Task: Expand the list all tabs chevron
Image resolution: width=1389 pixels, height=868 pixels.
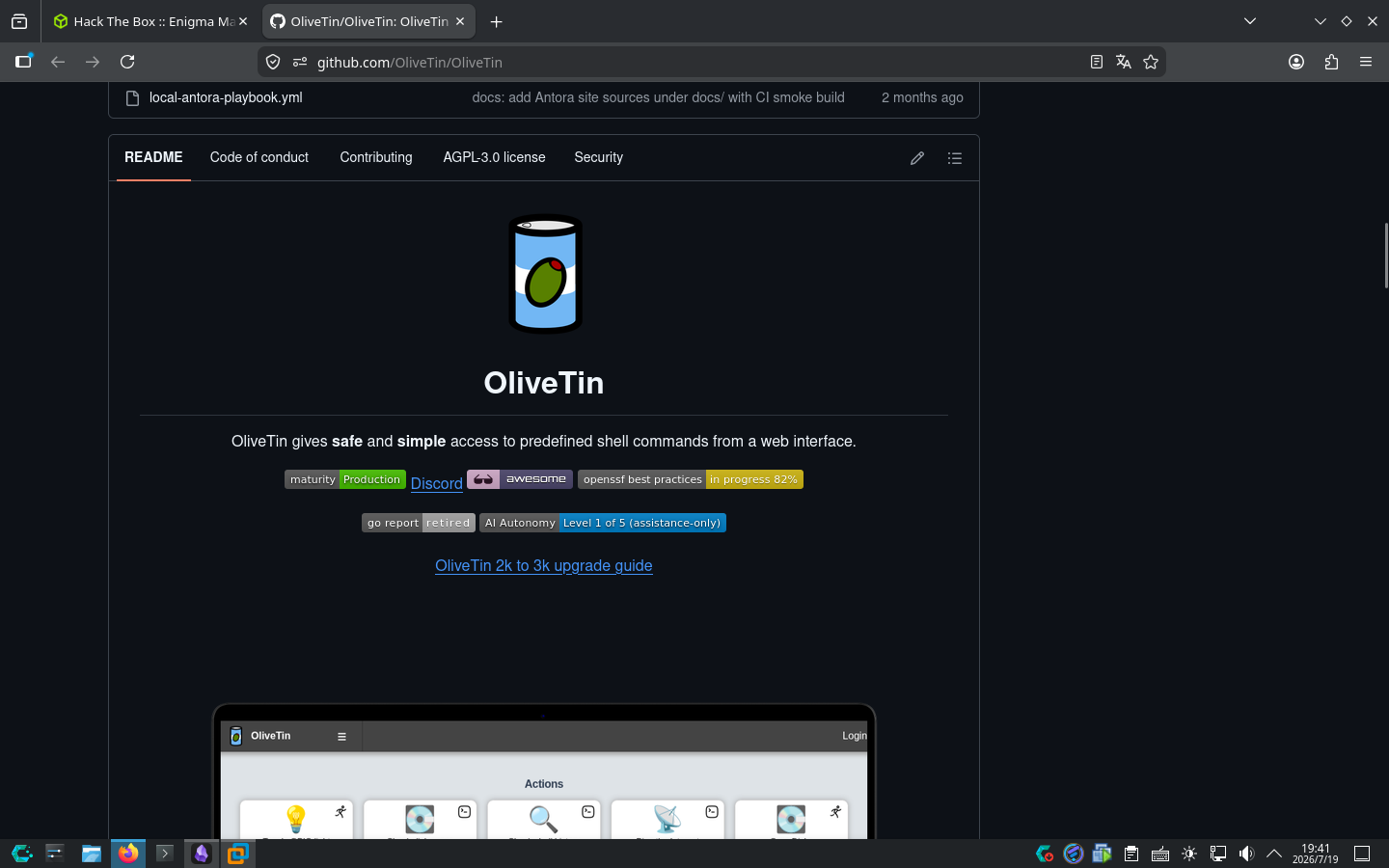Action: (x=1250, y=21)
